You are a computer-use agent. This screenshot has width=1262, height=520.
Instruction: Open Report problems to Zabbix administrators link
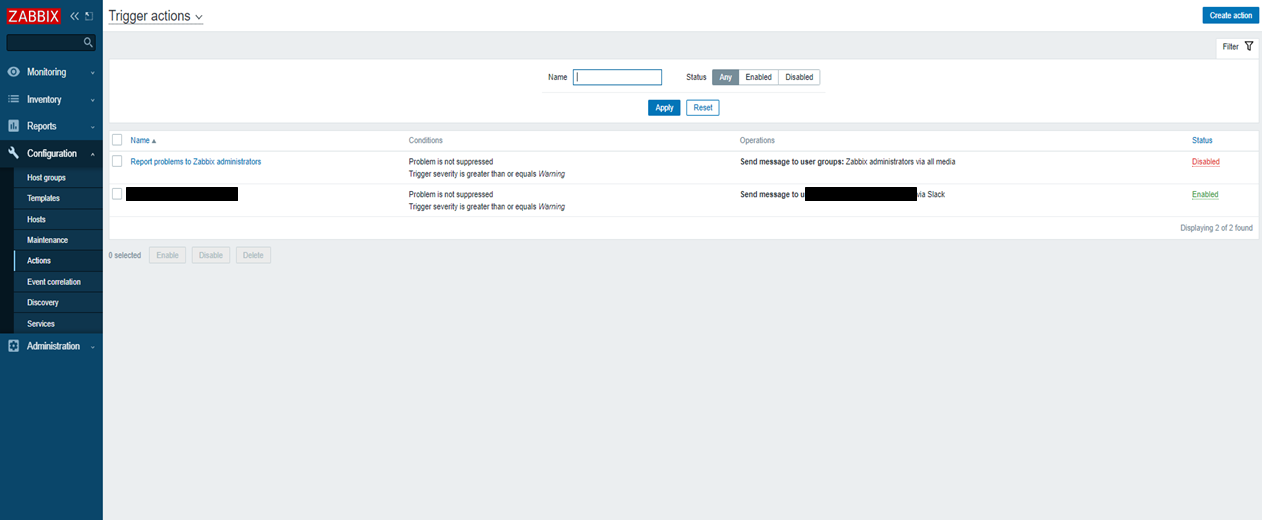pyautogui.click(x=196, y=161)
